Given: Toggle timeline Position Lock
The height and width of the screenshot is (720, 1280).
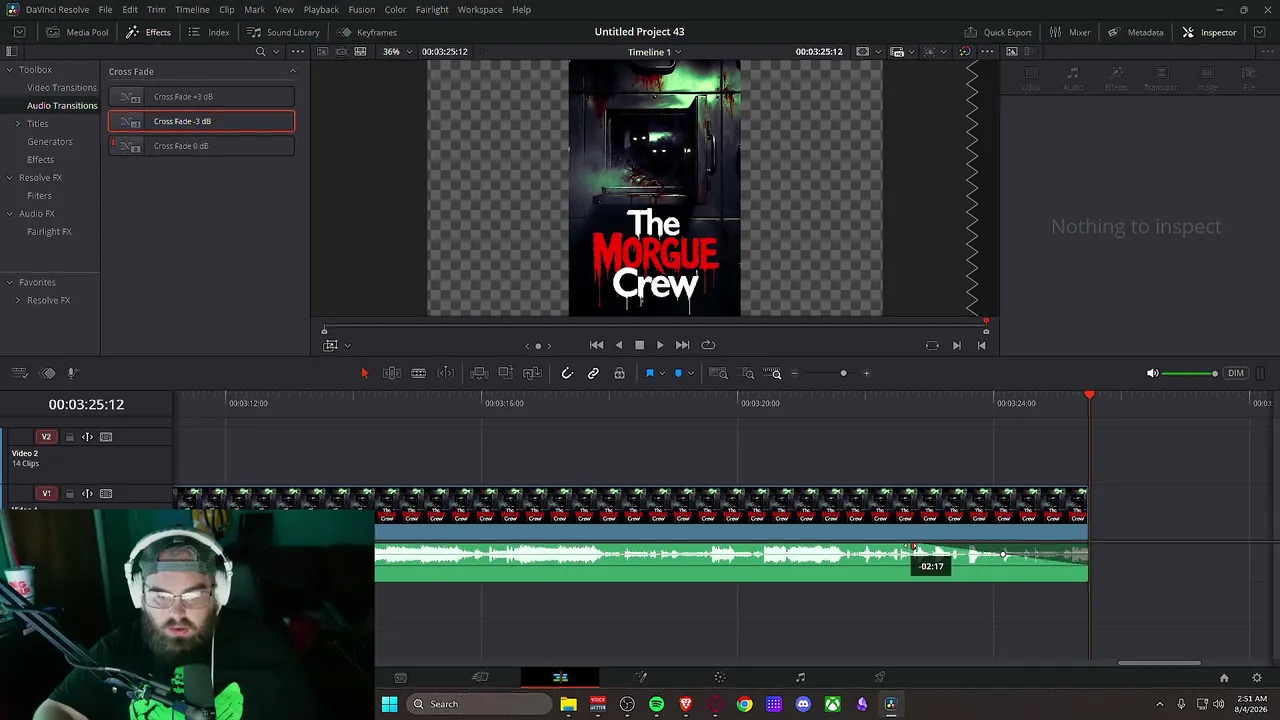Looking at the screenshot, I should click(620, 373).
